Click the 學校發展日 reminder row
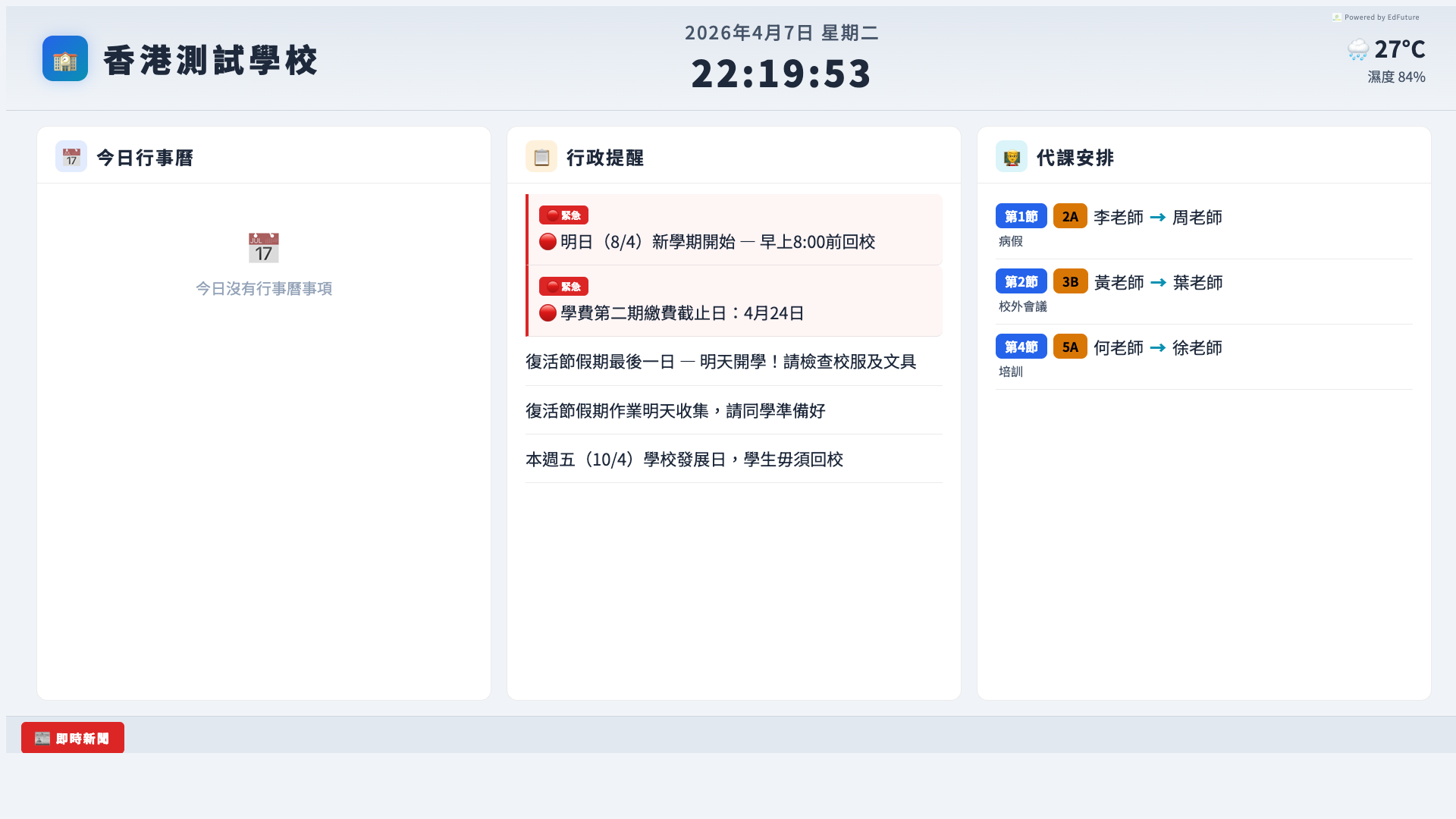This screenshot has width=1456, height=819. pos(684,460)
